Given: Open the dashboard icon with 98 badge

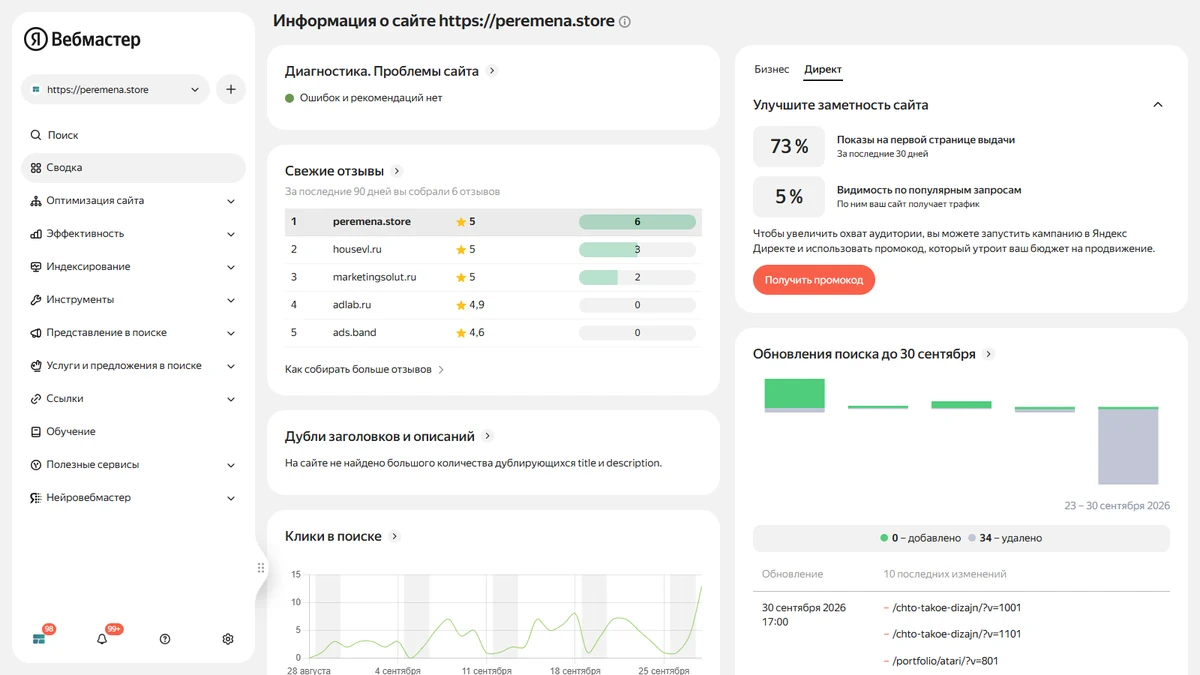Looking at the screenshot, I should pyautogui.click(x=39, y=638).
